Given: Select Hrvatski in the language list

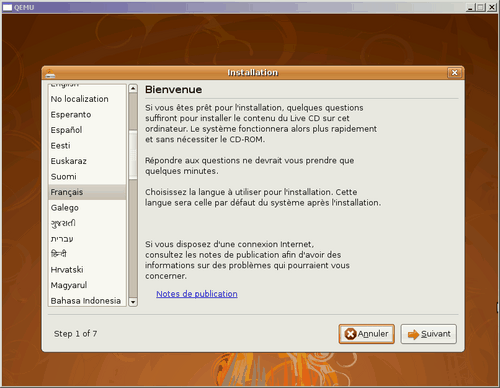Looking at the screenshot, I should pos(87,270).
